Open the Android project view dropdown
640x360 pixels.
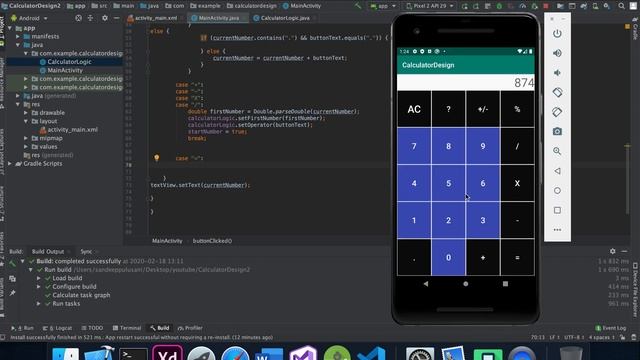pyautogui.click(x=29, y=18)
